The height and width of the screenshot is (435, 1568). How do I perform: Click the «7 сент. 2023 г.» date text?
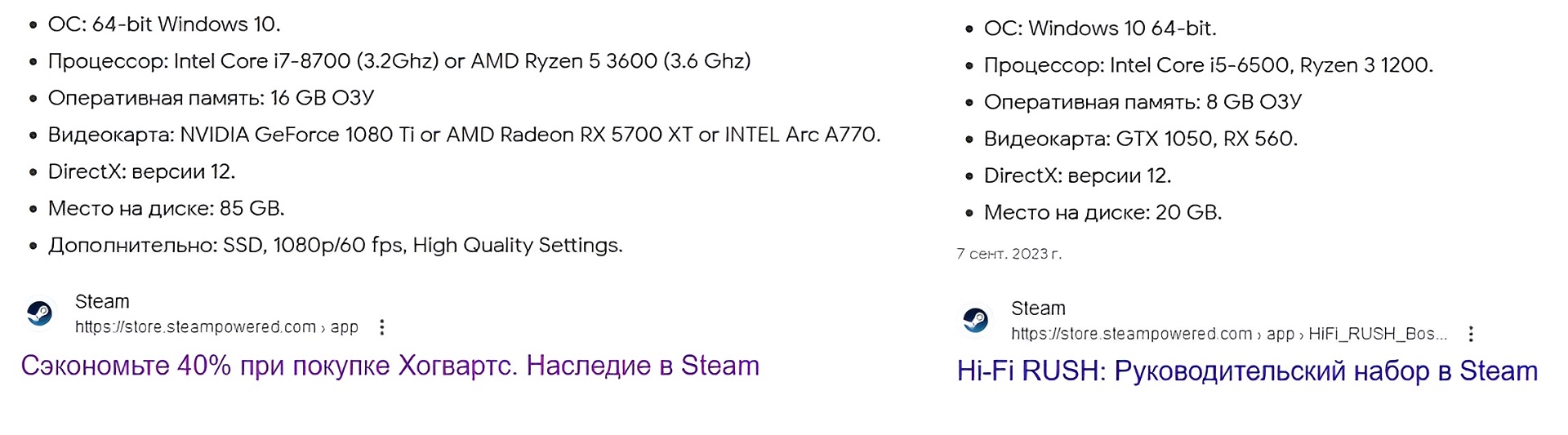(1009, 254)
